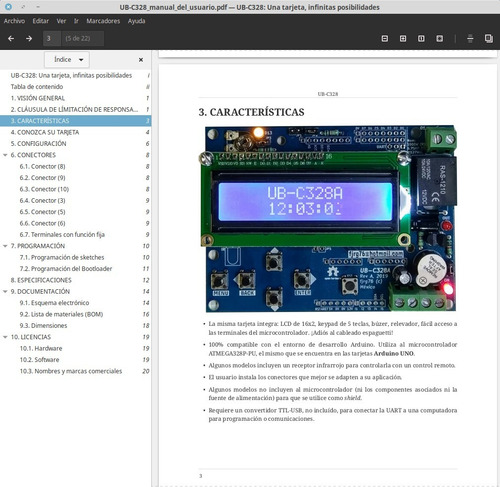Toggle dual page view icon
Viewport: 500px width, 487px height.
pyautogui.click(x=489, y=38)
